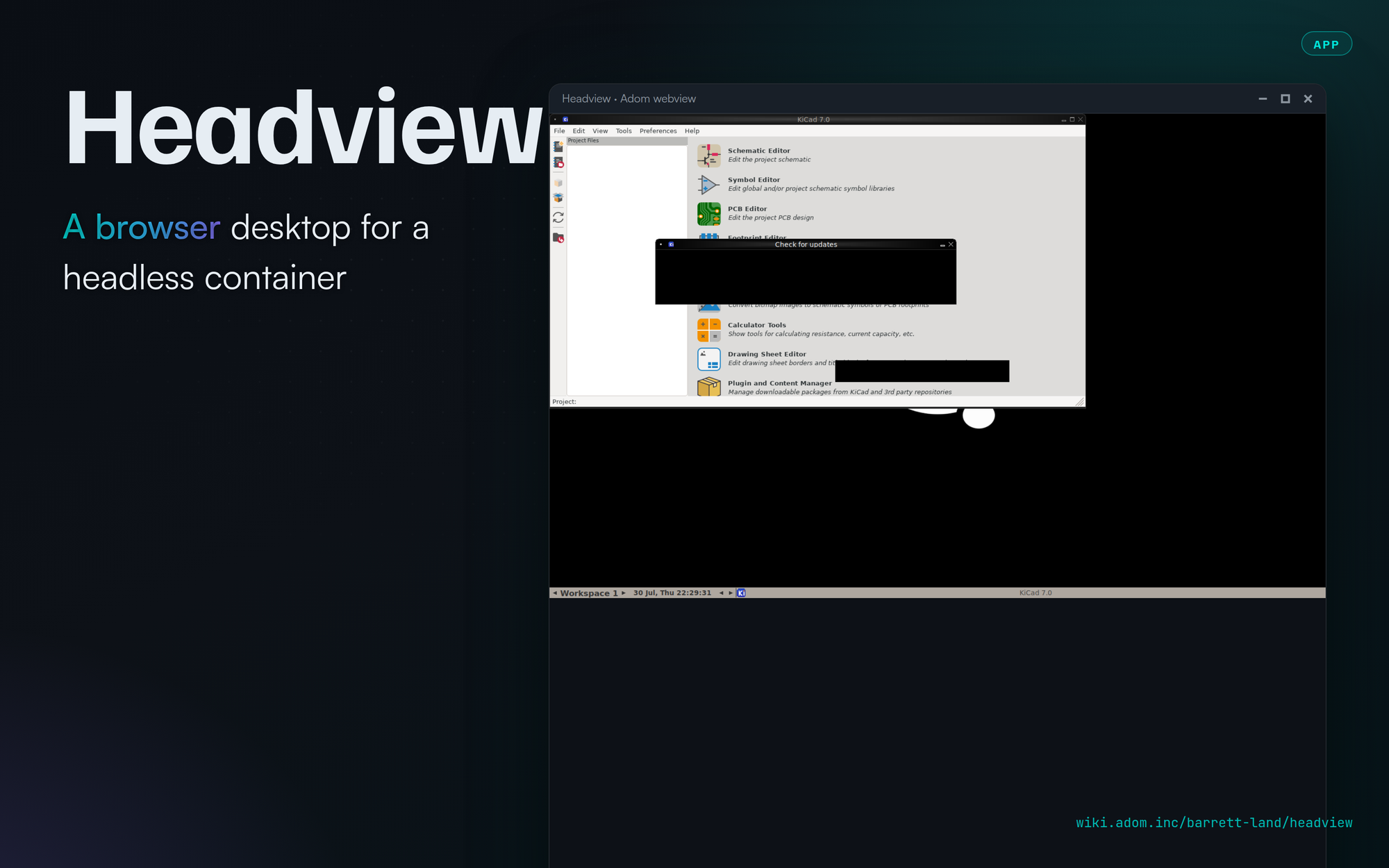1389x868 pixels.
Task: Click the Unarchive Project toolbar icon
Action: [558, 198]
